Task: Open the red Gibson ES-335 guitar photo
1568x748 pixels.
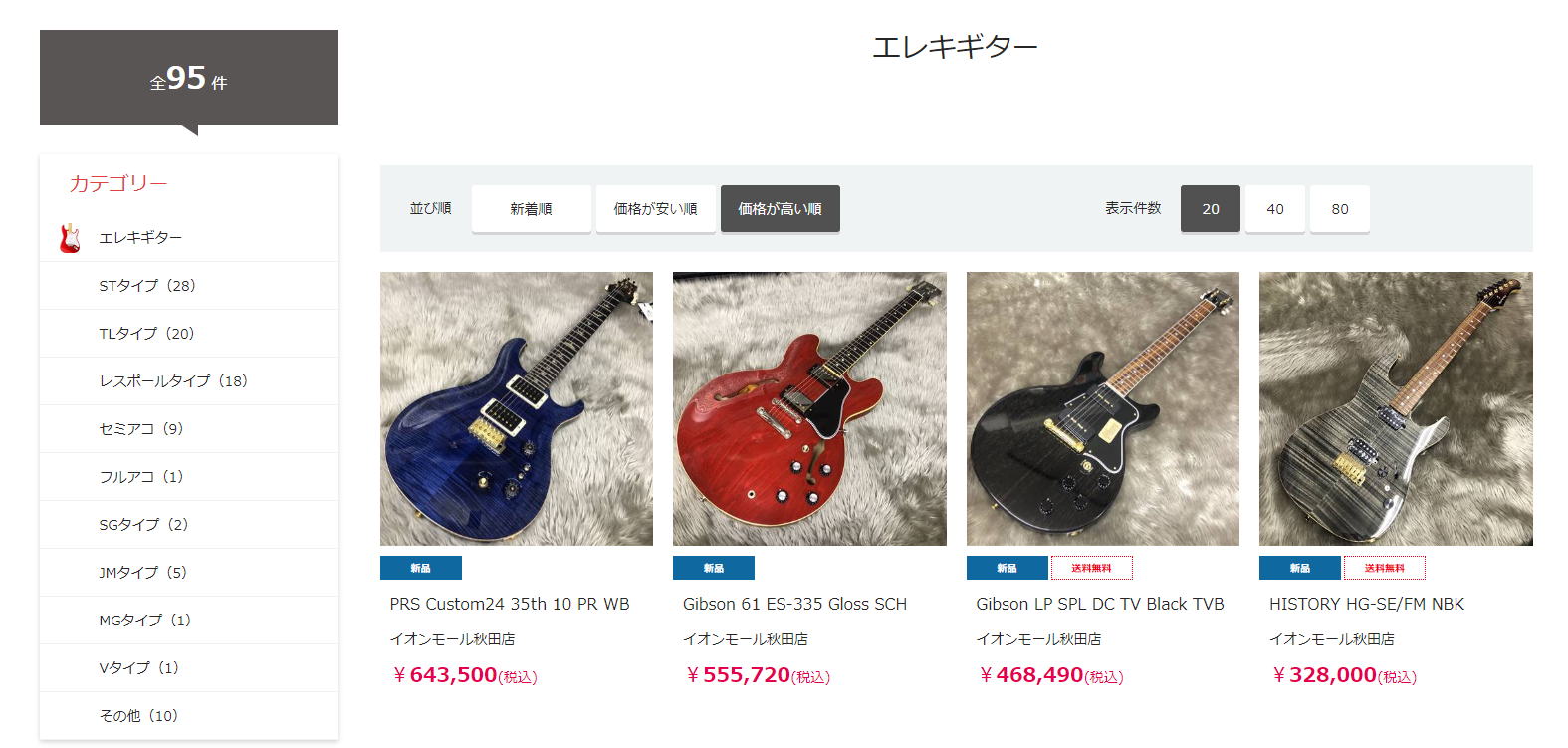Action: 809,408
